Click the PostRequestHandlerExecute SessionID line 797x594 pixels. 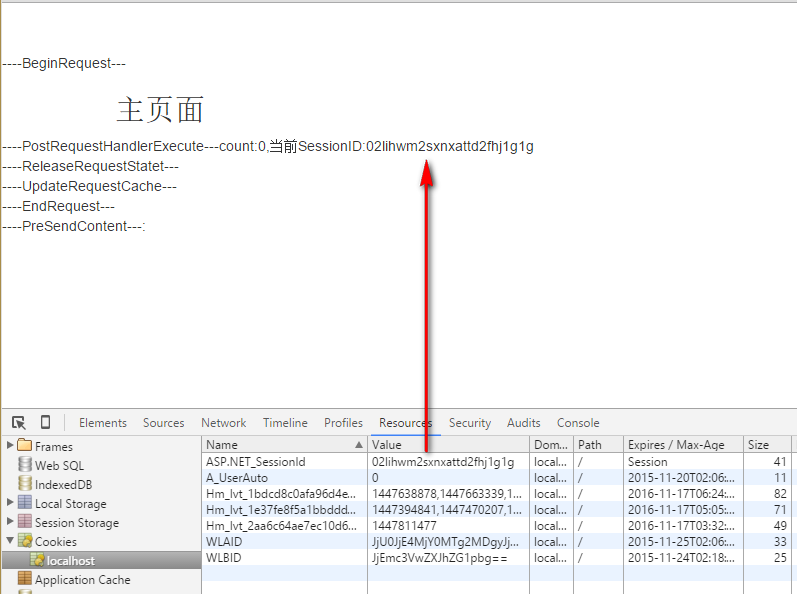(x=267, y=146)
